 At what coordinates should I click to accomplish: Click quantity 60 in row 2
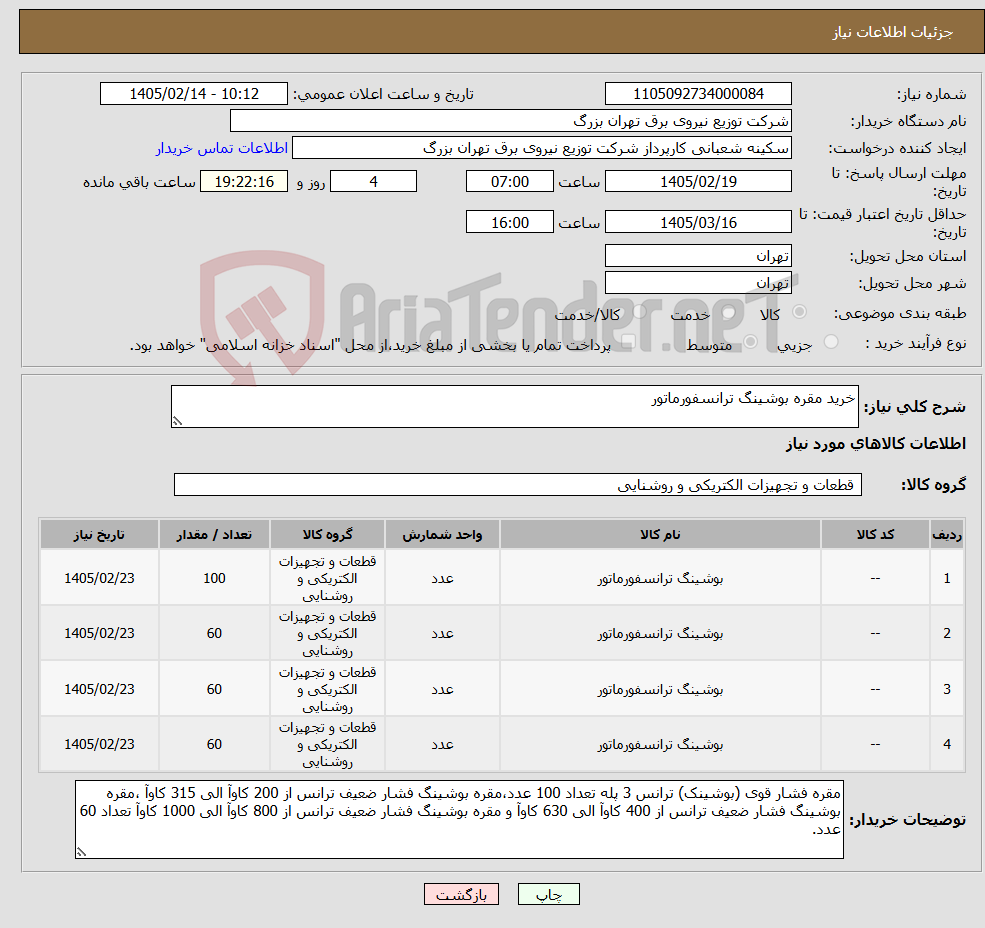click(214, 633)
